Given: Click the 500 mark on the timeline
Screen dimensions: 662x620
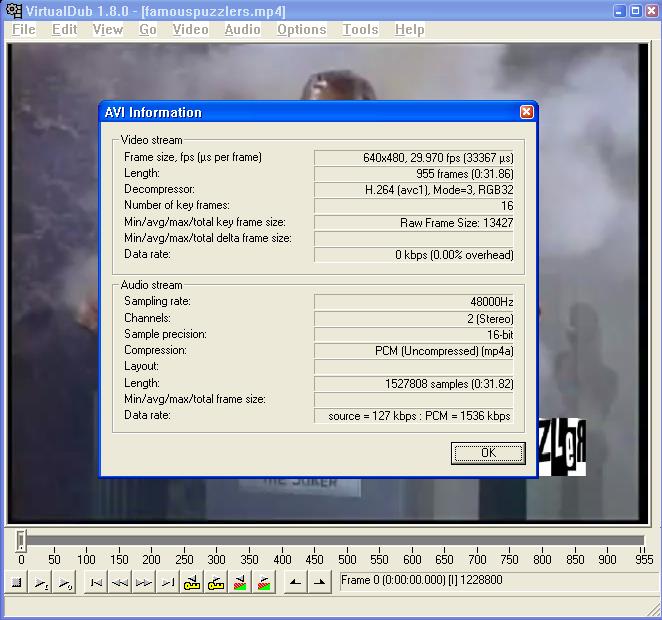Looking at the screenshot, I should tap(347, 559).
